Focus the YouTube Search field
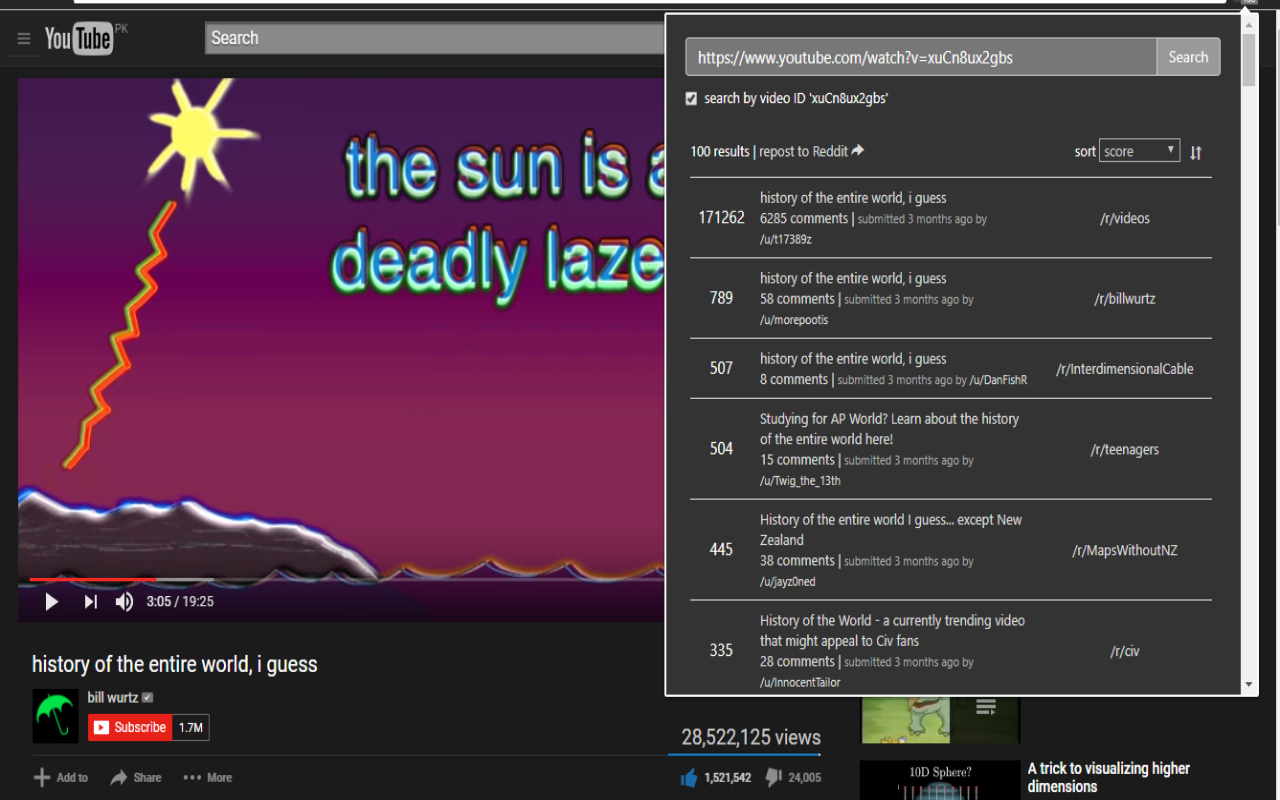The width and height of the screenshot is (1280, 800). click(435, 38)
